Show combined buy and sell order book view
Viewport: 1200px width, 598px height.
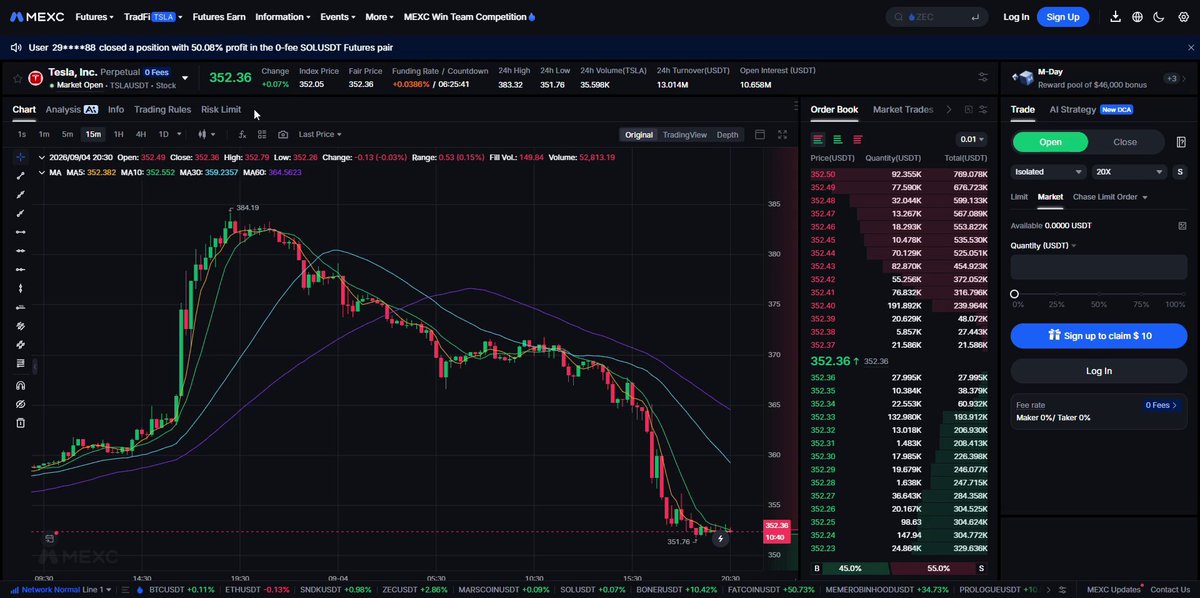click(x=818, y=139)
